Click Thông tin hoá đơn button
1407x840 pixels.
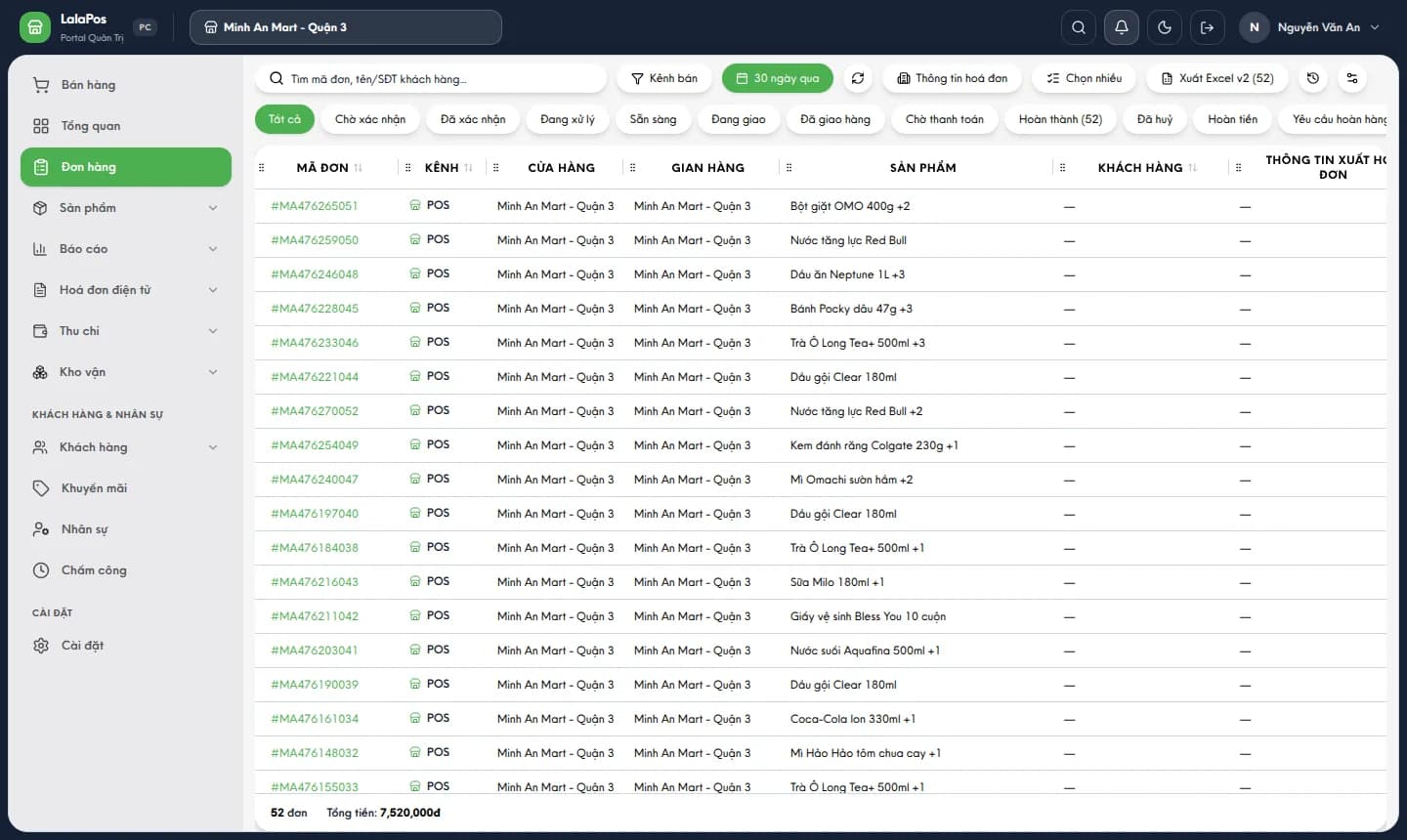coord(953,78)
